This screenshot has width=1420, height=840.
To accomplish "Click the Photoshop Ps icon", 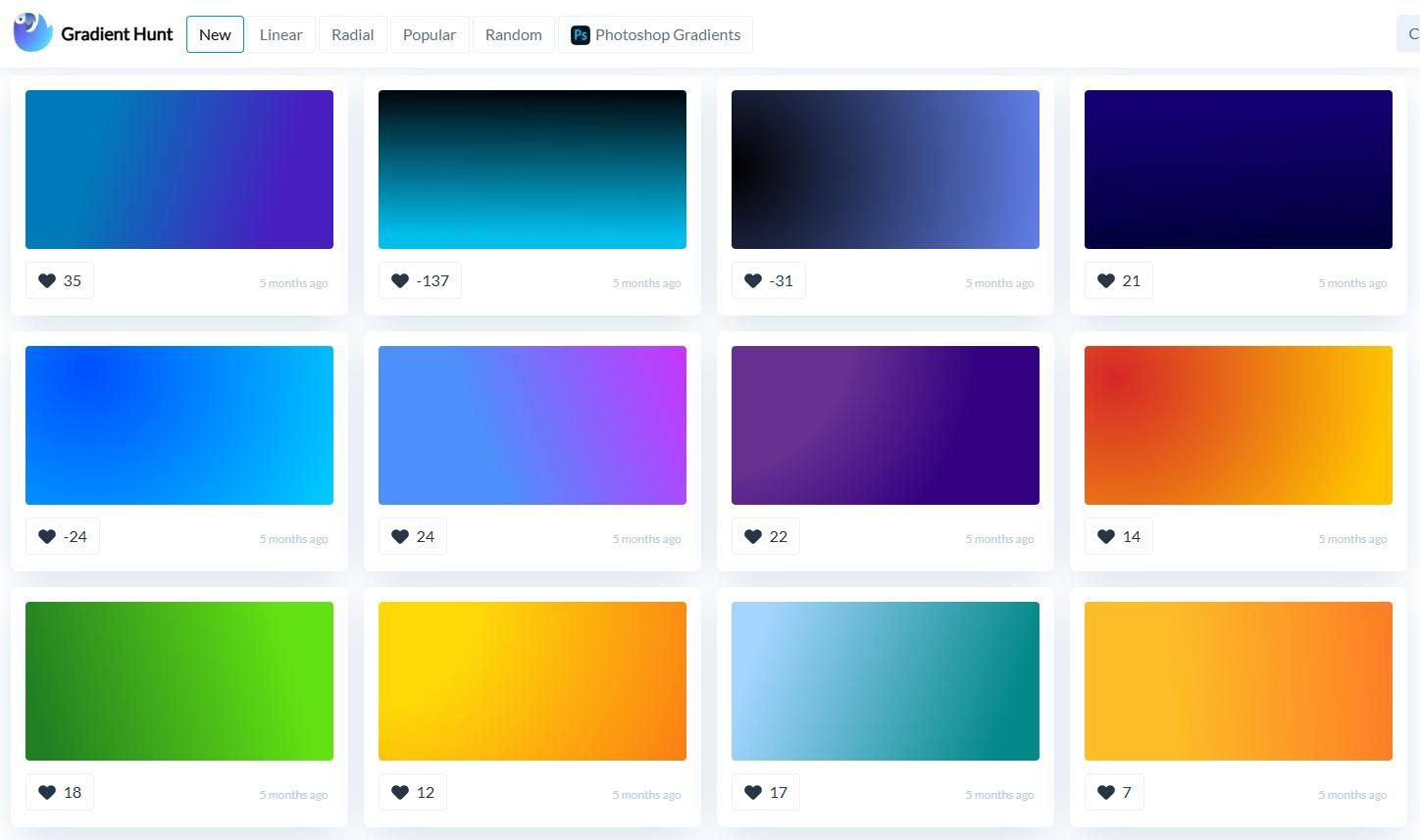I will [x=580, y=35].
